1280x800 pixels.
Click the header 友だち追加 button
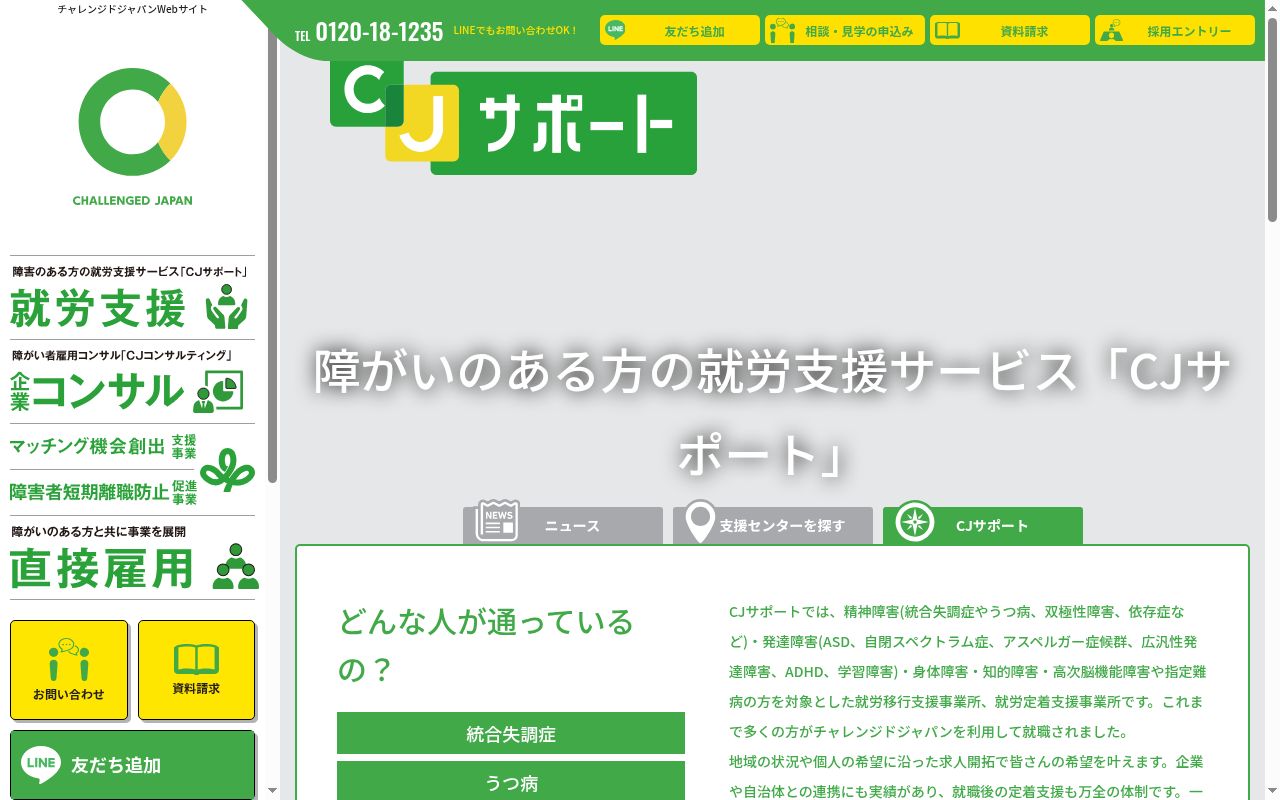680,30
